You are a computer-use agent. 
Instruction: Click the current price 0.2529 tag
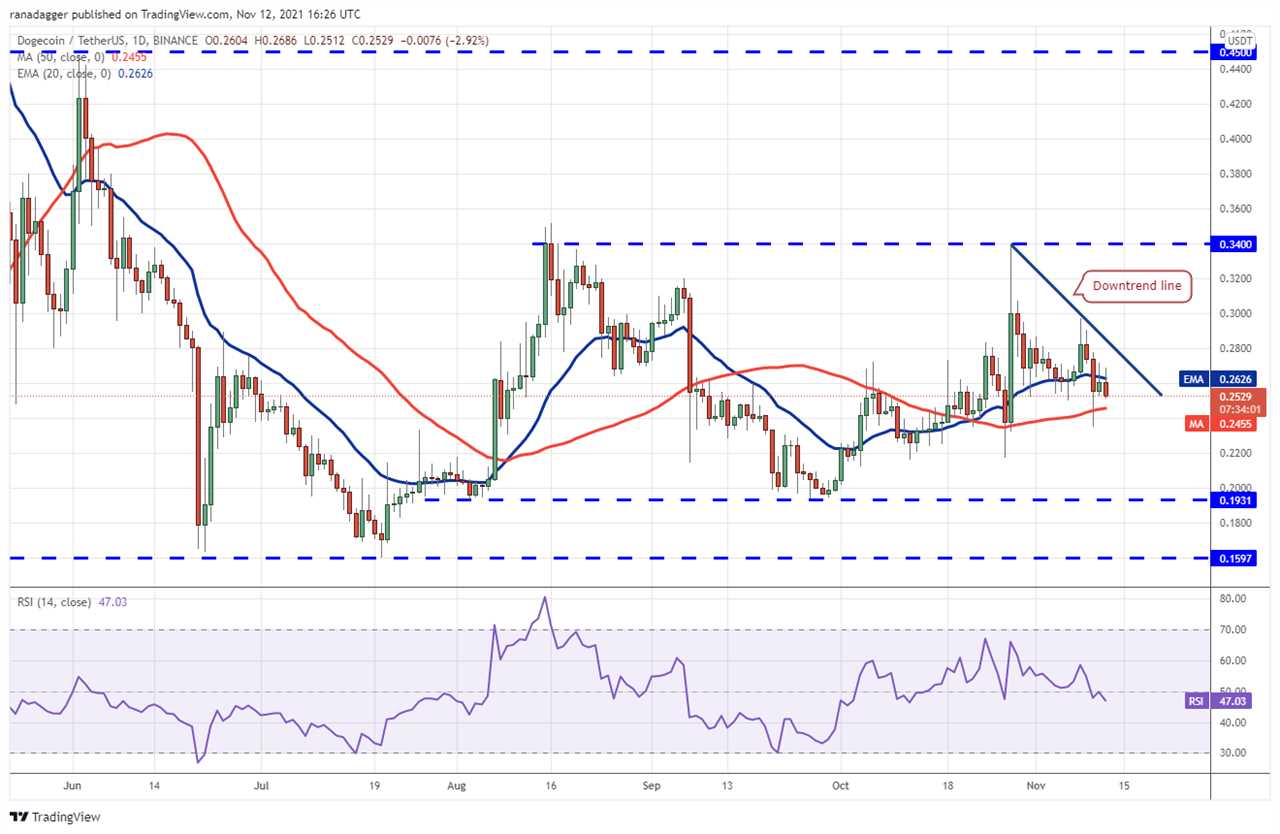click(x=1240, y=402)
